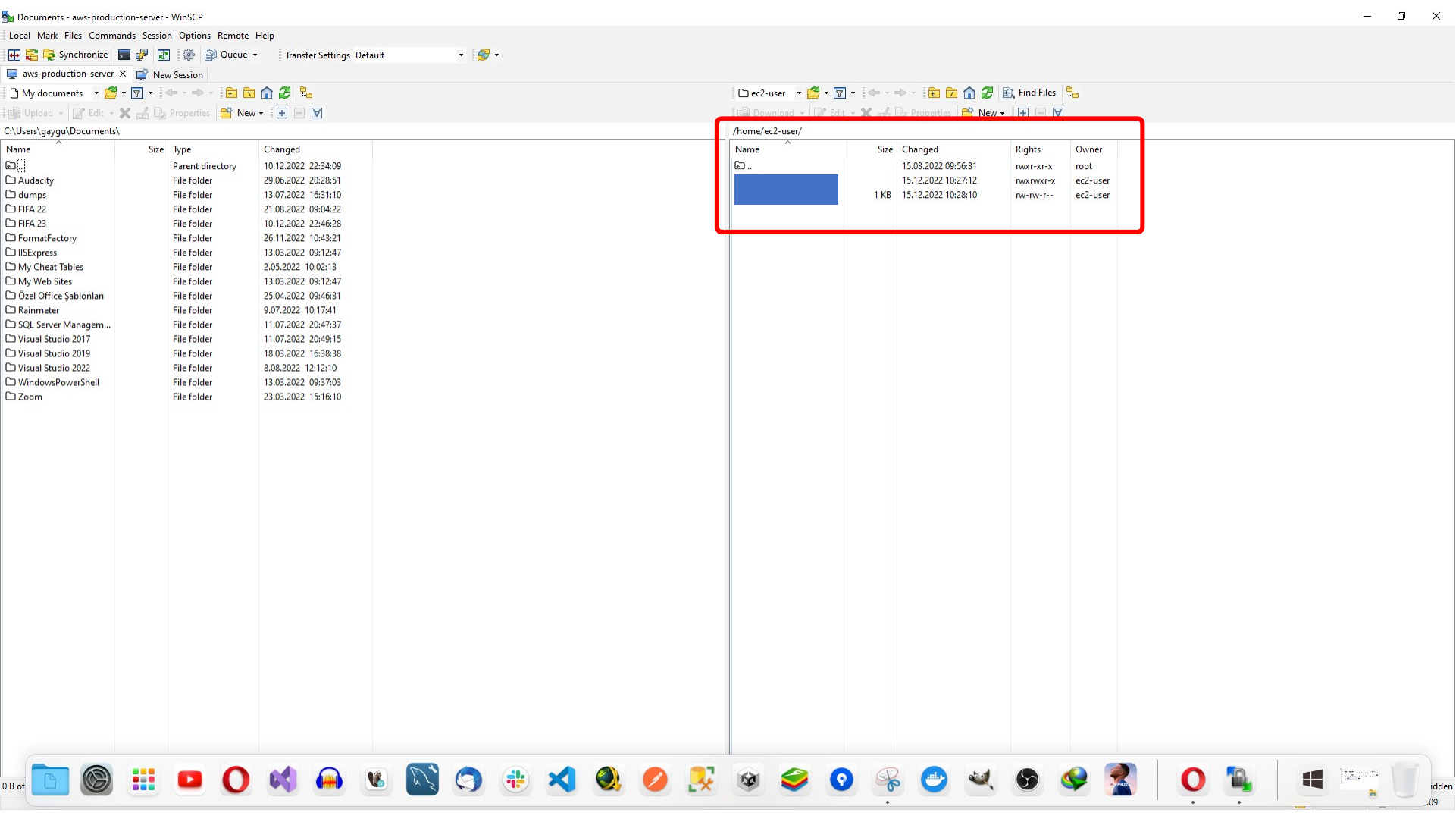Open directory icon in local panel

pyautogui.click(x=111, y=93)
